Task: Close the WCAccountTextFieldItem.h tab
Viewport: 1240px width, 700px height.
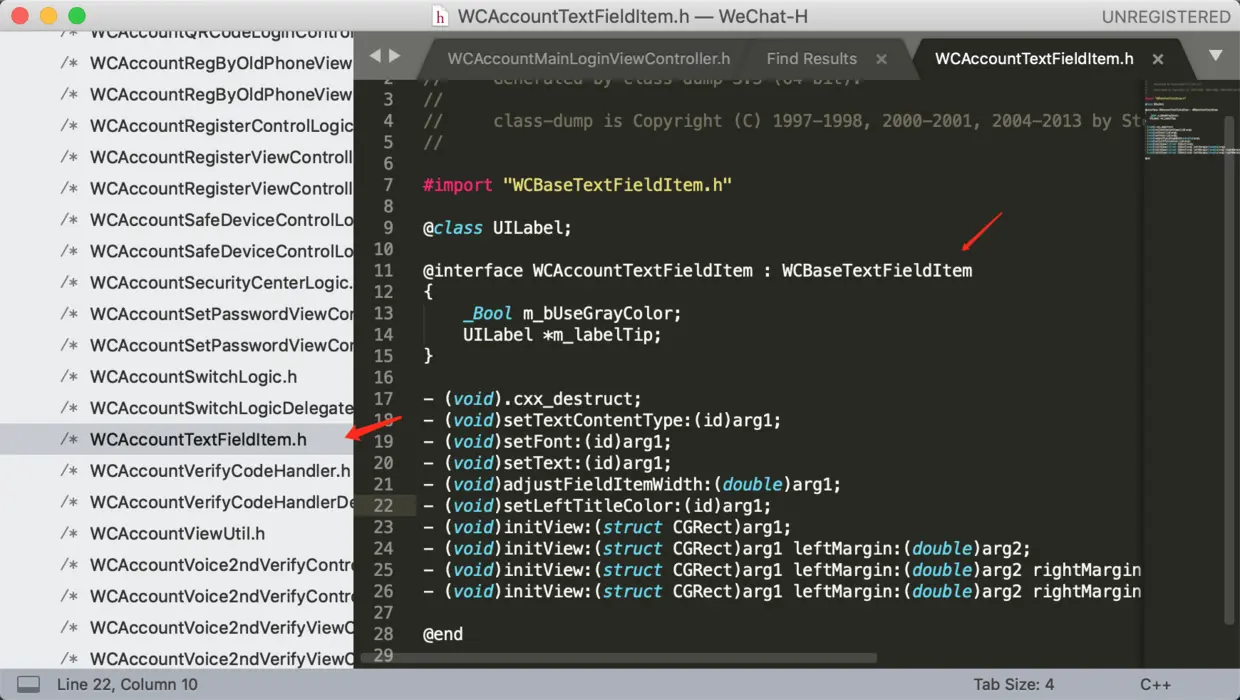Action: pyautogui.click(x=1157, y=59)
